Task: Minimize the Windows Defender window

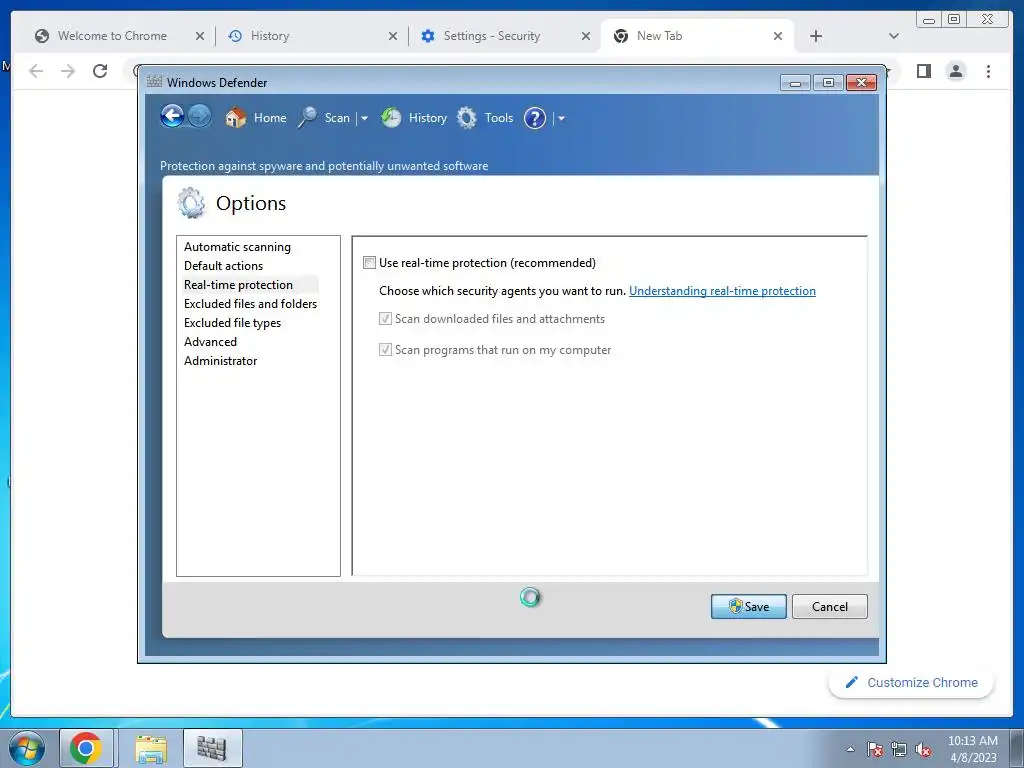Action: pos(795,82)
